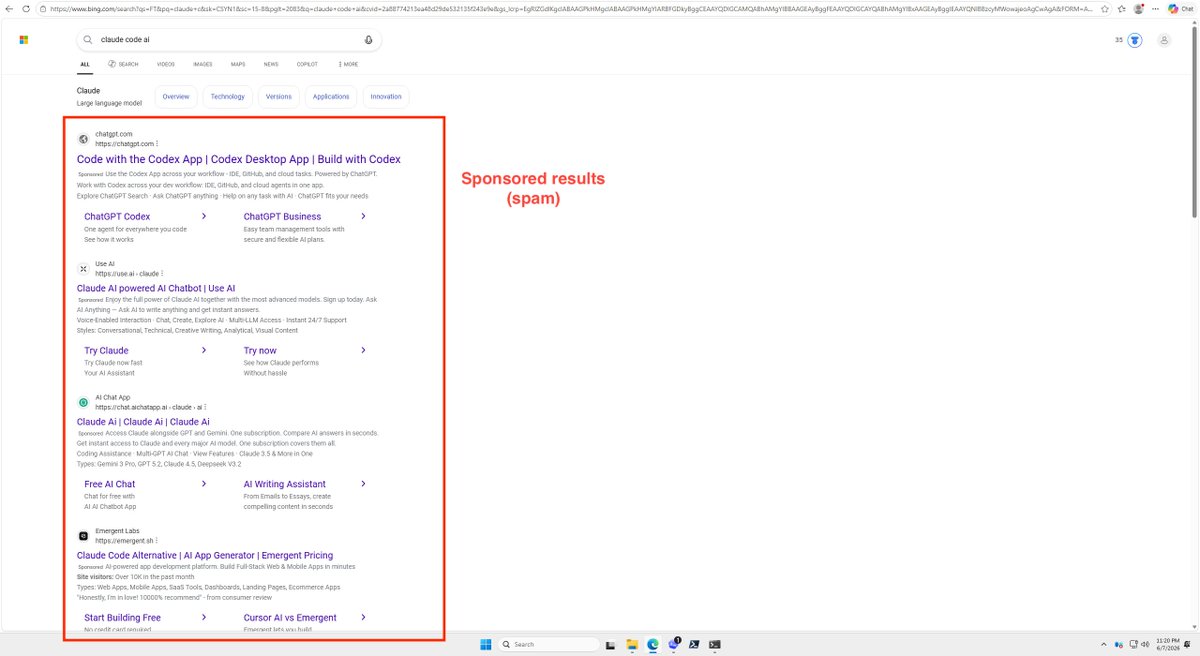This screenshot has height=656, width=1200.
Task: Click the Emergent Labs result favicon
Action: (x=84, y=535)
